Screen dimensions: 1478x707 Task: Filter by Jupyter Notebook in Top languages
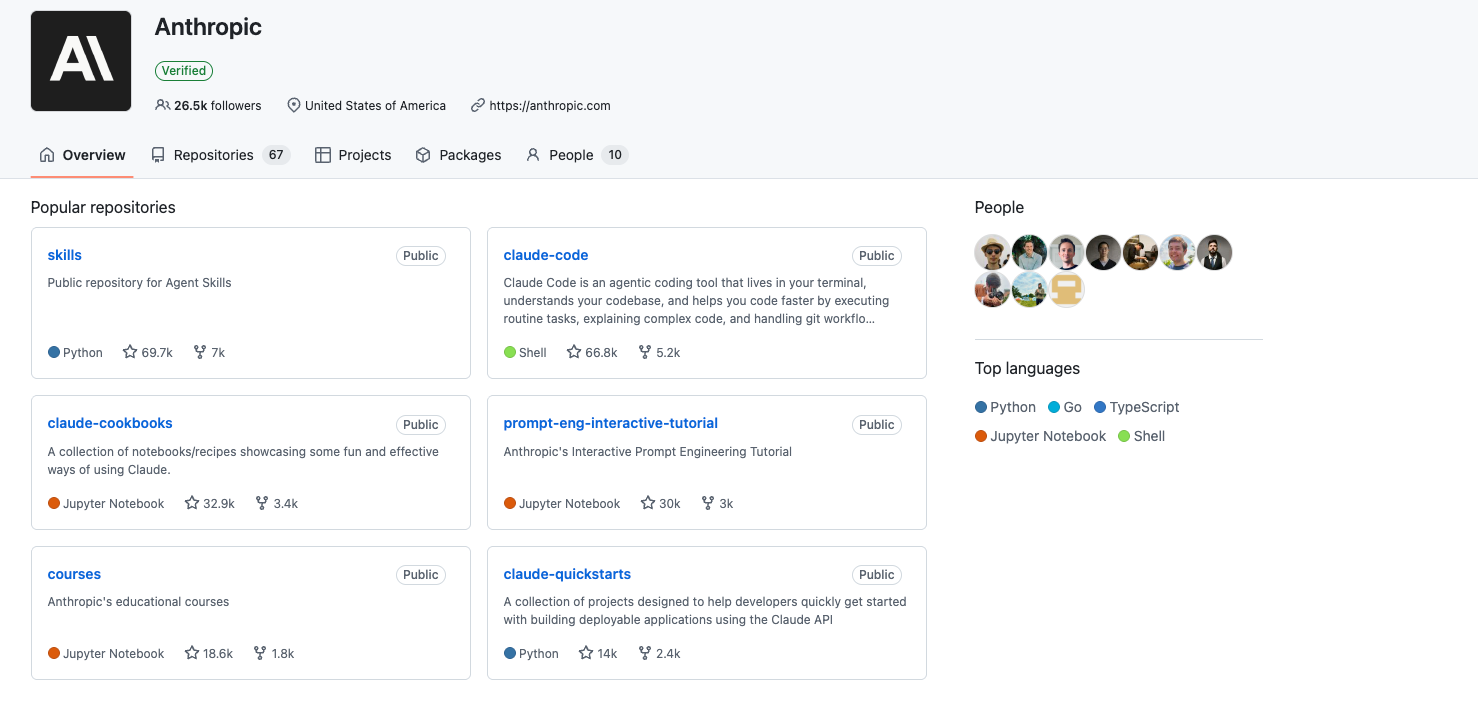(1041, 436)
